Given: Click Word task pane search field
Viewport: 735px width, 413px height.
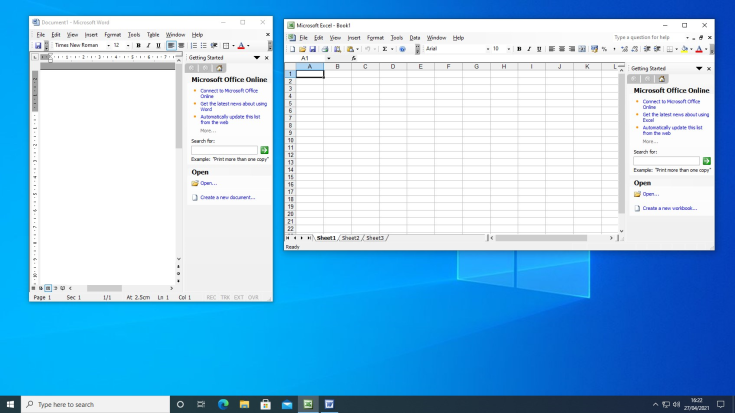Looking at the screenshot, I should click(x=224, y=150).
